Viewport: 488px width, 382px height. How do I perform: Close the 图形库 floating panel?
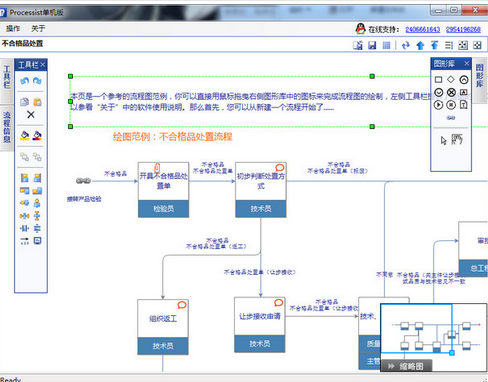point(467,63)
